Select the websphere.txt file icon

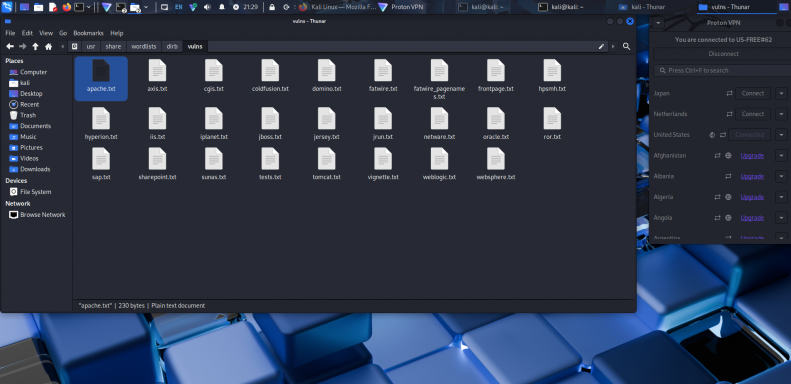coord(496,159)
